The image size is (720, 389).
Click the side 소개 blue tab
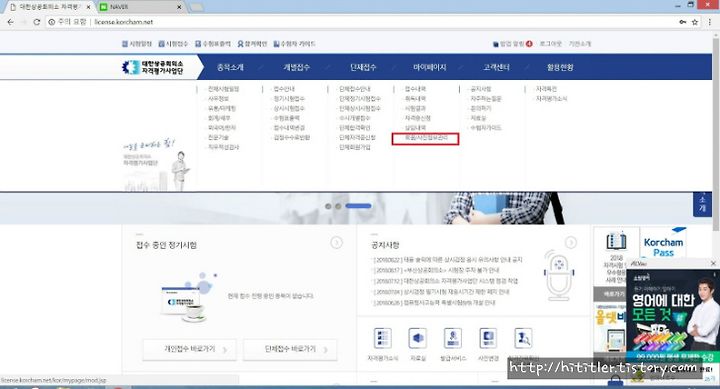pyautogui.click(x=702, y=204)
